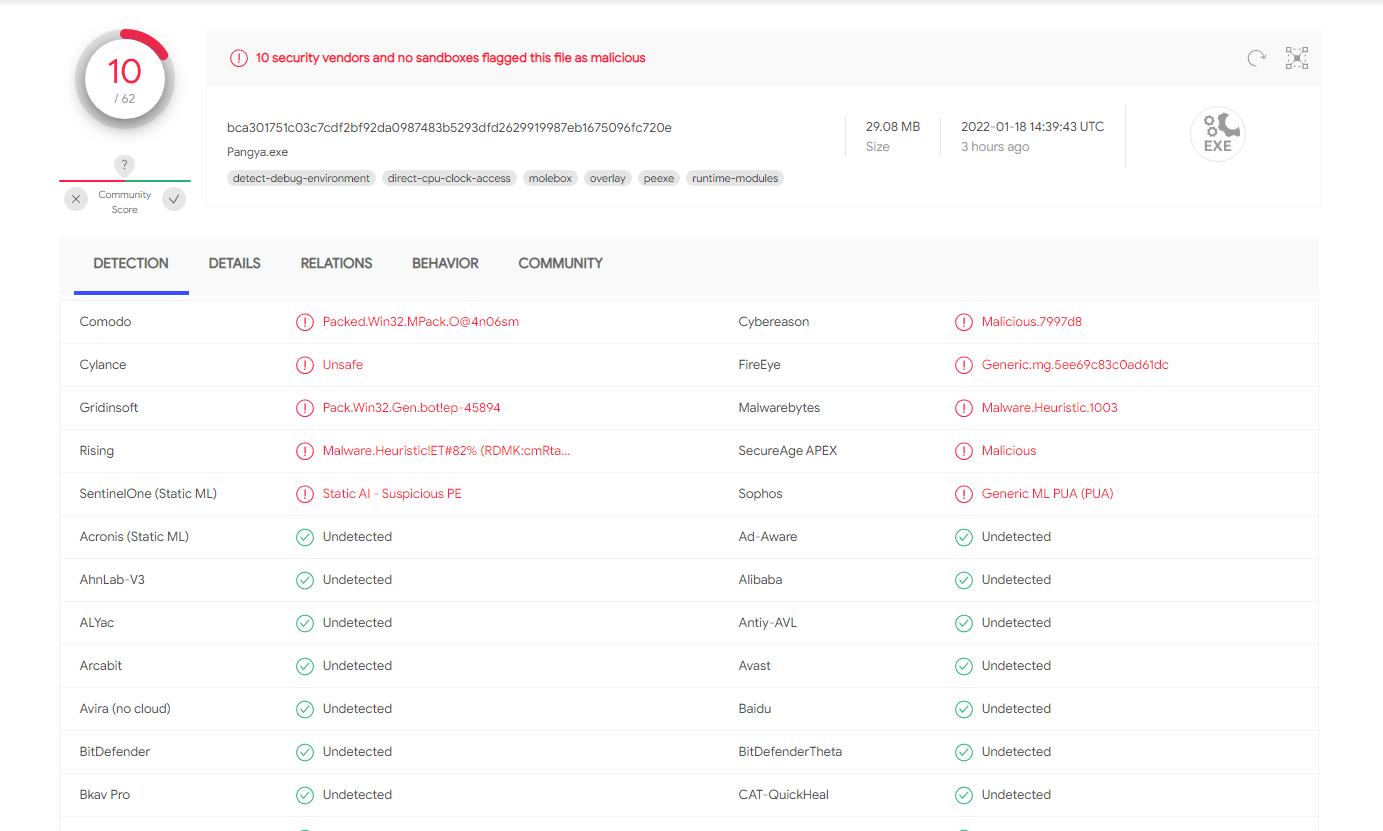Click the alert icon in the Cybereason row
This screenshot has width=1383, height=831.
(x=964, y=322)
